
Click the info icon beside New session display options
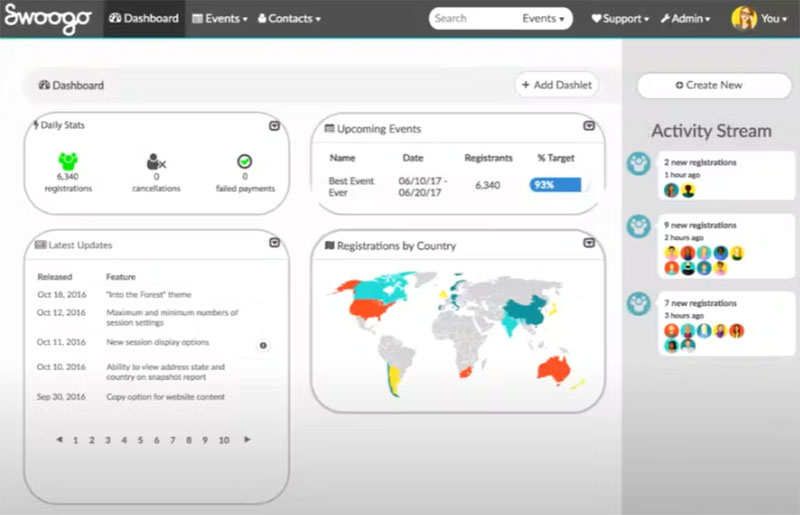click(263, 346)
